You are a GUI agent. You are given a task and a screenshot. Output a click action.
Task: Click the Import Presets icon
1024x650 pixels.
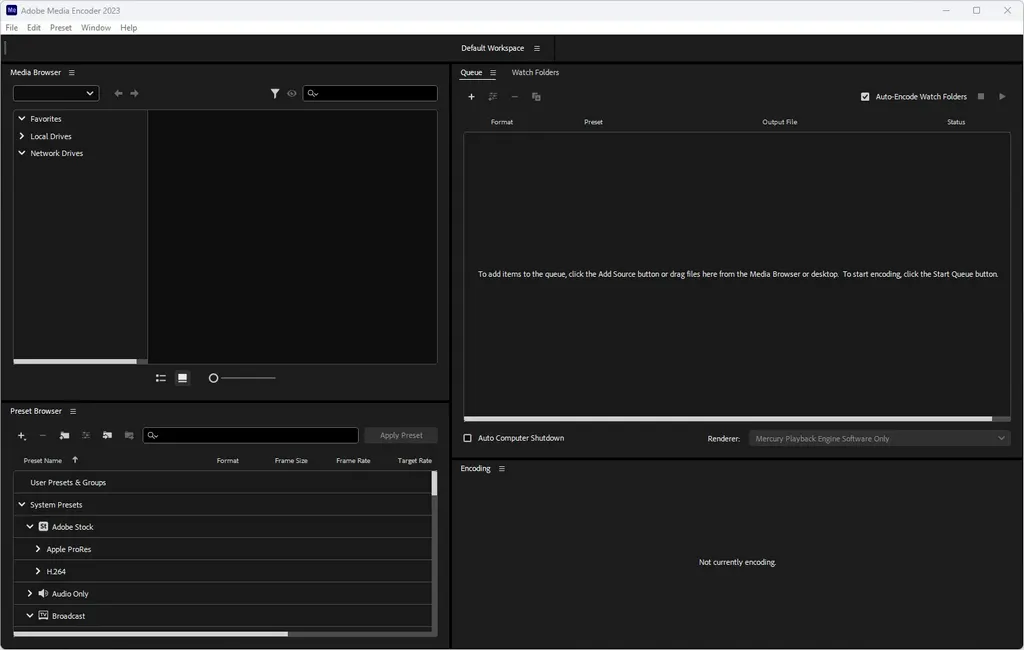coord(108,436)
